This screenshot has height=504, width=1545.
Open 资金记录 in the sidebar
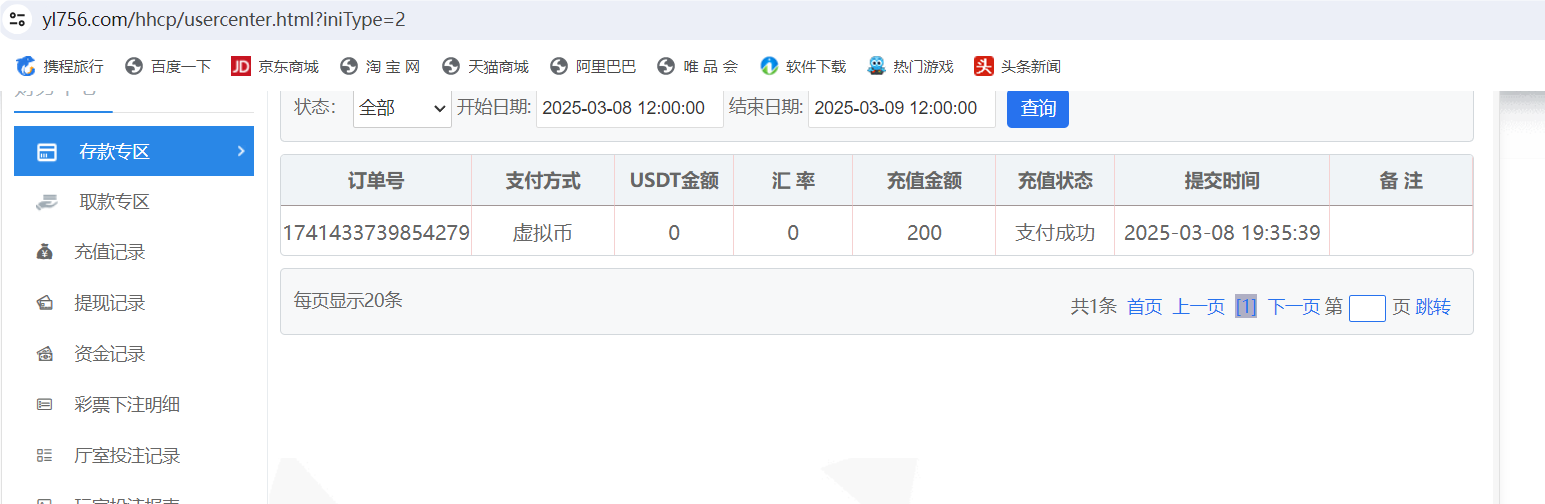[110, 354]
